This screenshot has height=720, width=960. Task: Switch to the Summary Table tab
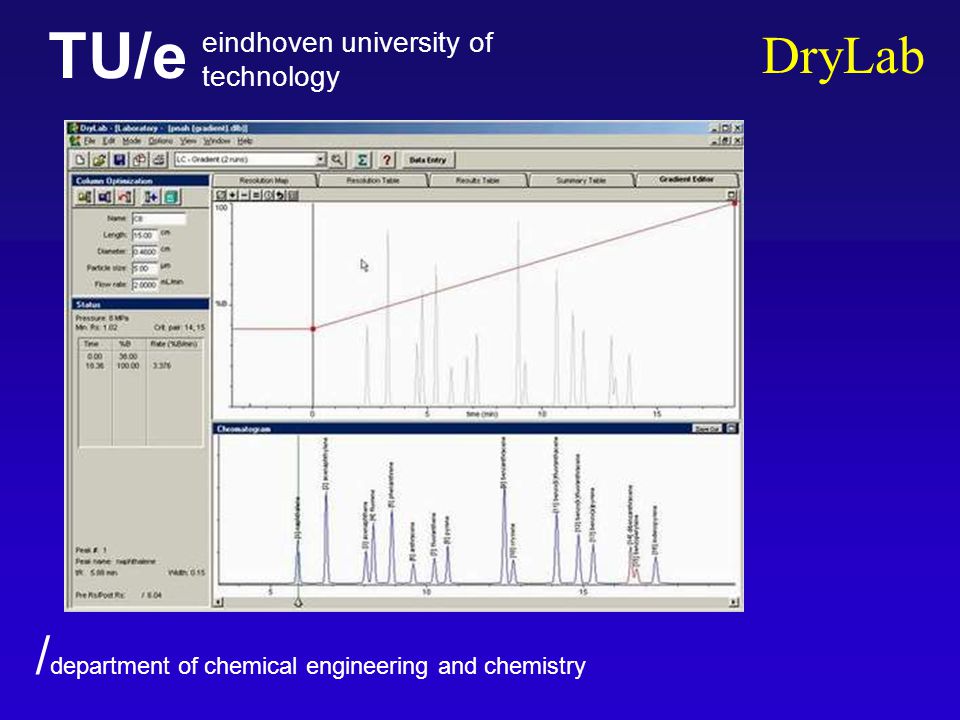point(580,181)
